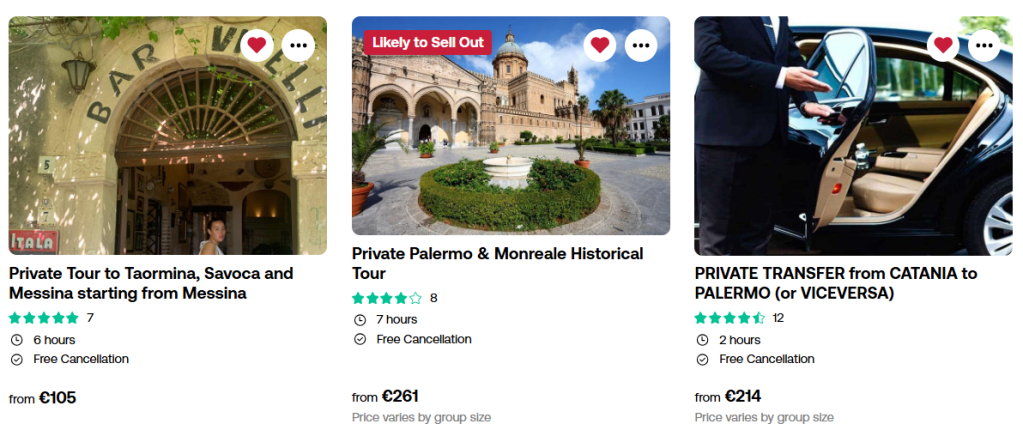
Task: Click the clock icon beside 6 hours
Action: coord(16,340)
